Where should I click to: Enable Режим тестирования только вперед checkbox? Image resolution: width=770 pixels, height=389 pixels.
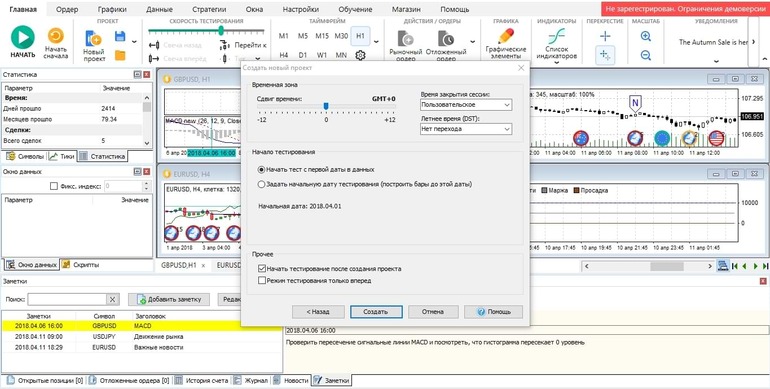(x=262, y=281)
